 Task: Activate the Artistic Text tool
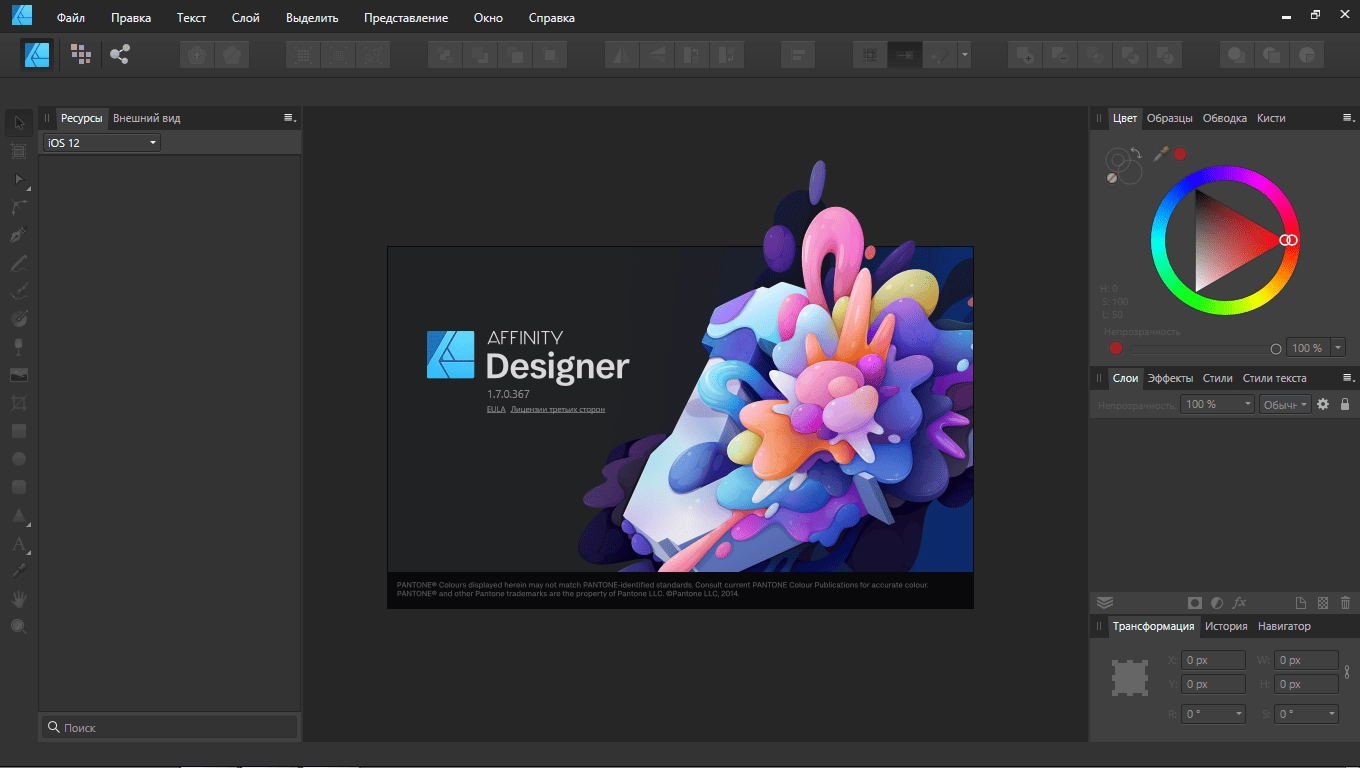pyautogui.click(x=18, y=545)
